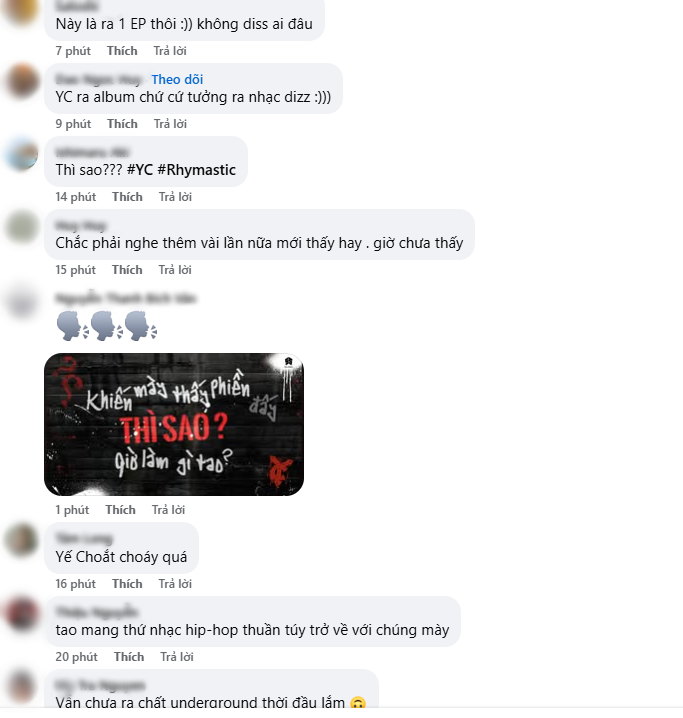
Task: Reply to the image comment from 1 phút
Action: [x=168, y=510]
